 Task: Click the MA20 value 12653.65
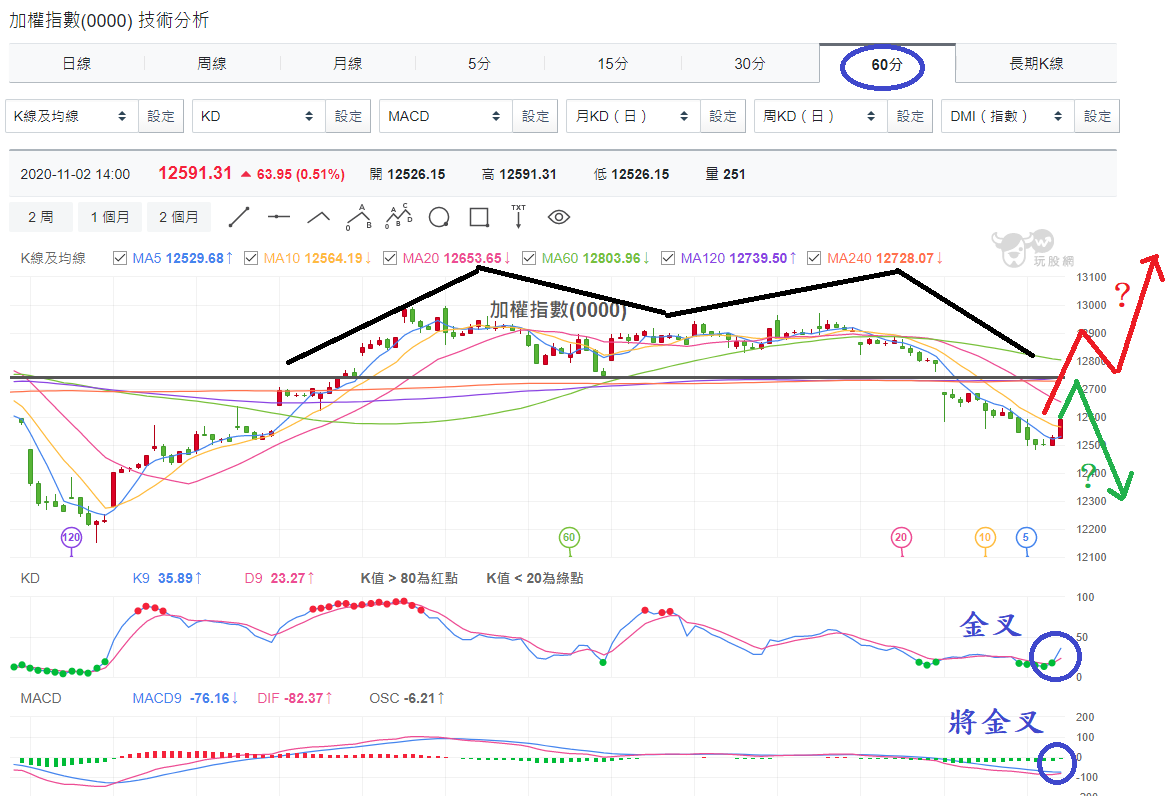pos(472,258)
